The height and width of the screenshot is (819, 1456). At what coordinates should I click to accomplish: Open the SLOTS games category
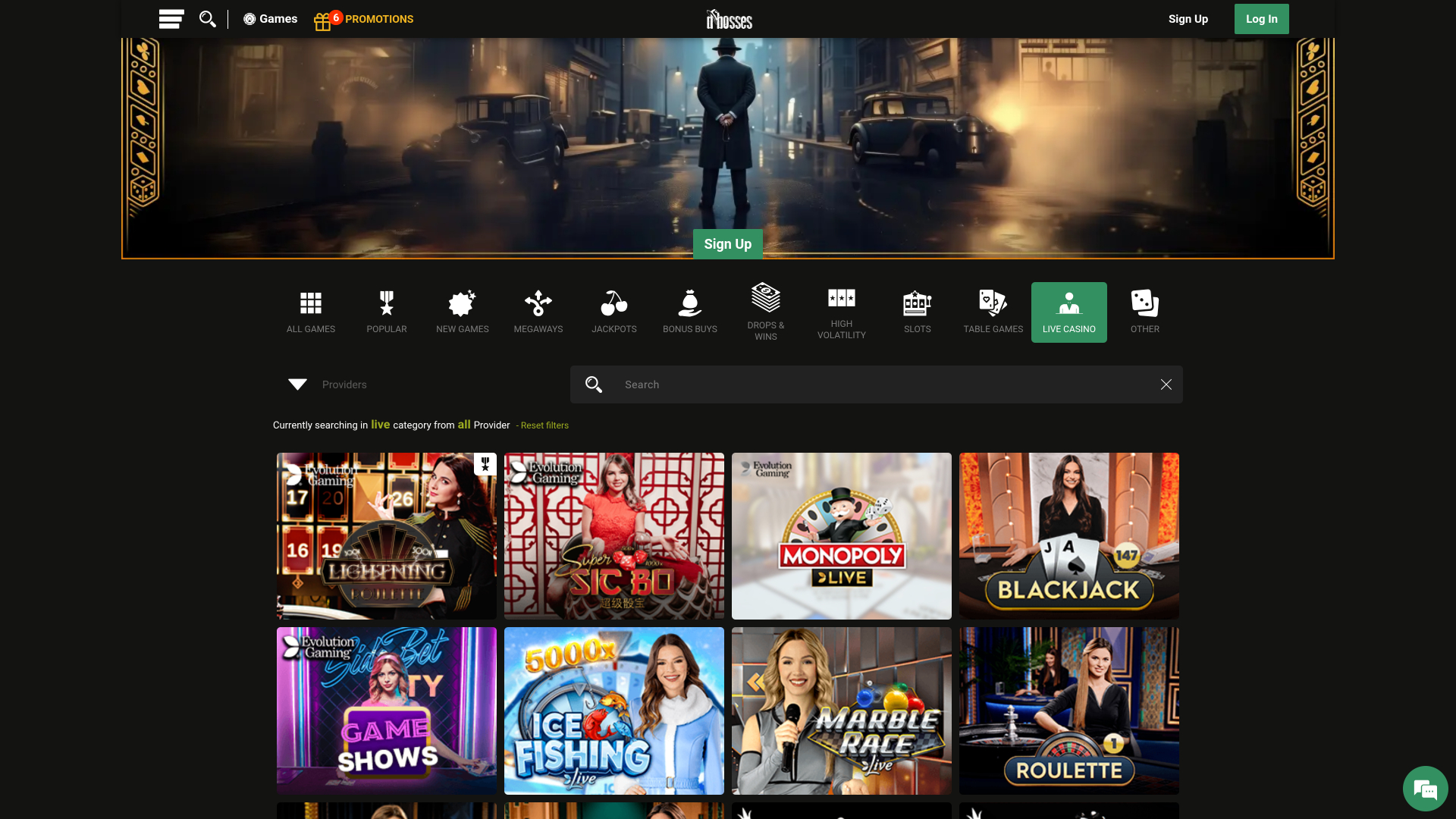[x=917, y=312]
